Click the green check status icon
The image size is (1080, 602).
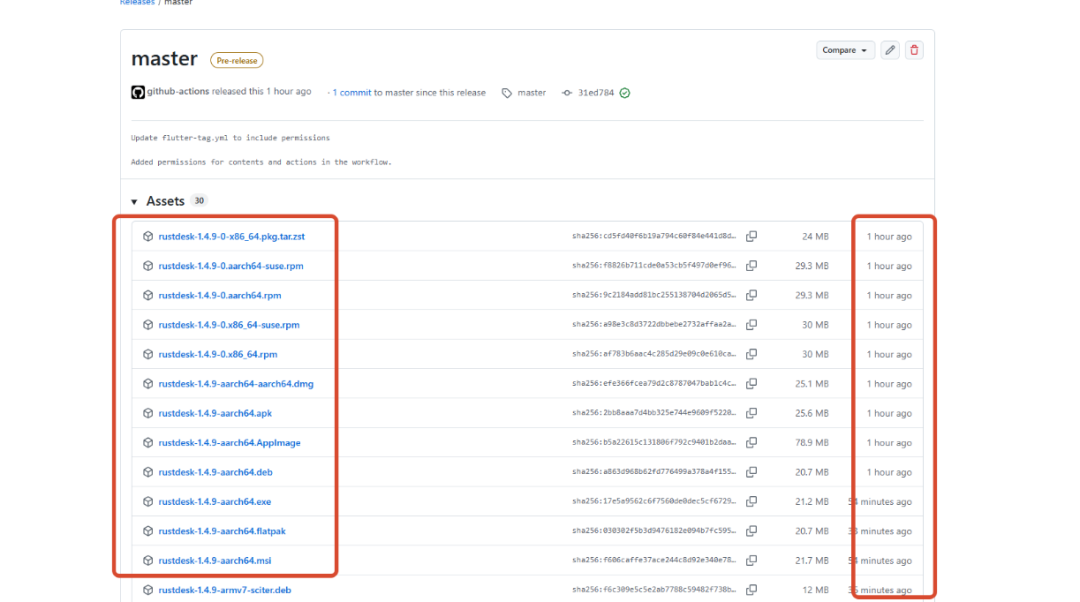[x=625, y=92]
